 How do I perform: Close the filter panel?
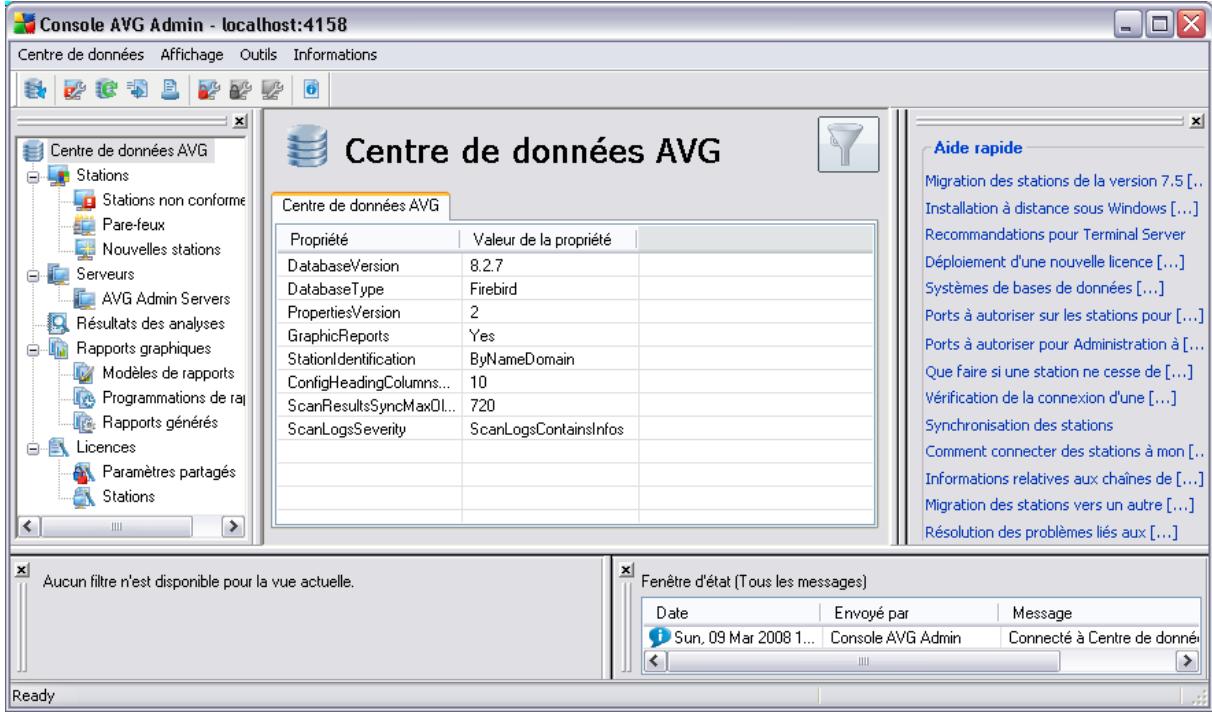(20, 568)
